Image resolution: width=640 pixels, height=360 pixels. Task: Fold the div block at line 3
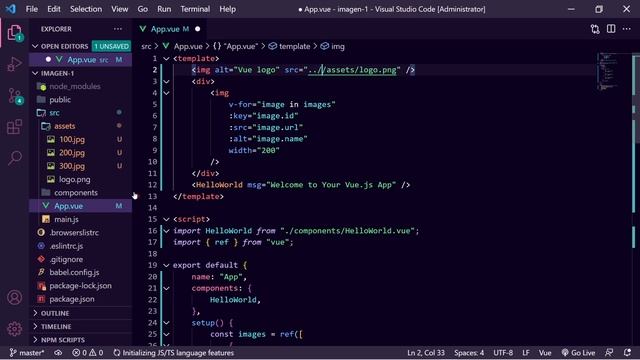(x=167, y=82)
